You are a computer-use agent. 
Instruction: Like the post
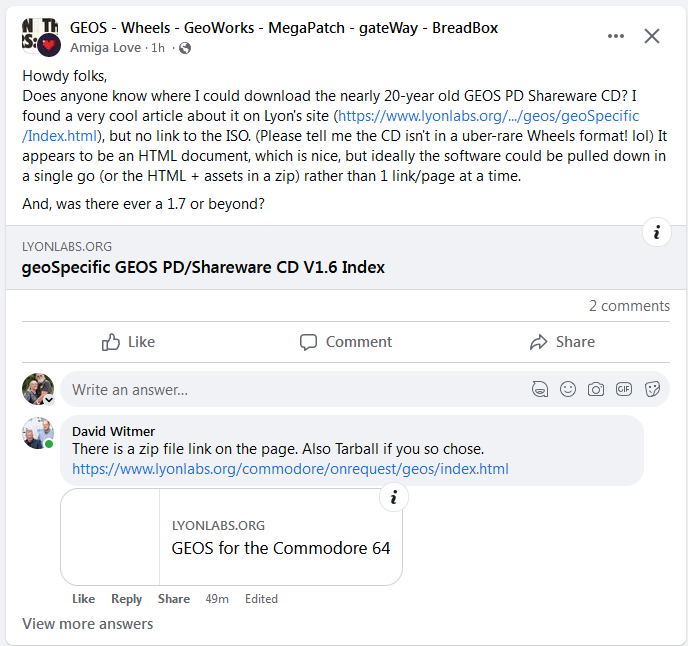click(128, 342)
